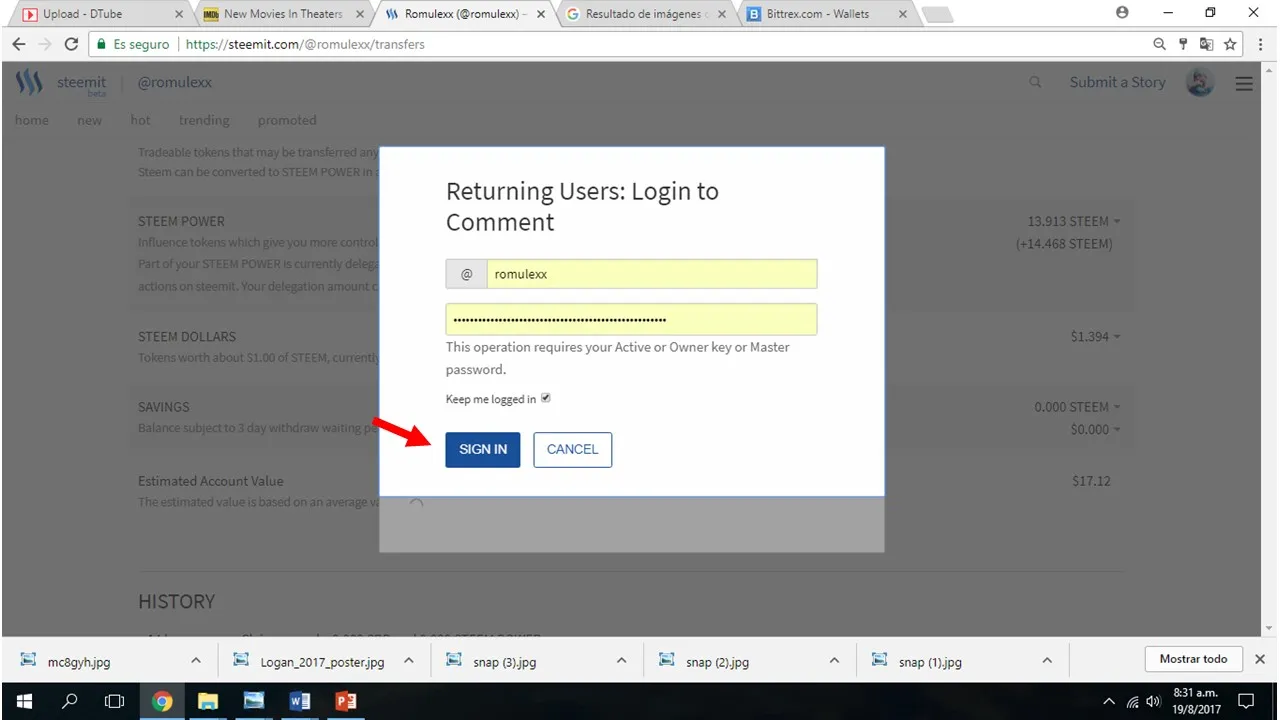Select the Romulexx steemit tab
The height and width of the screenshot is (720, 1280).
click(x=465, y=14)
